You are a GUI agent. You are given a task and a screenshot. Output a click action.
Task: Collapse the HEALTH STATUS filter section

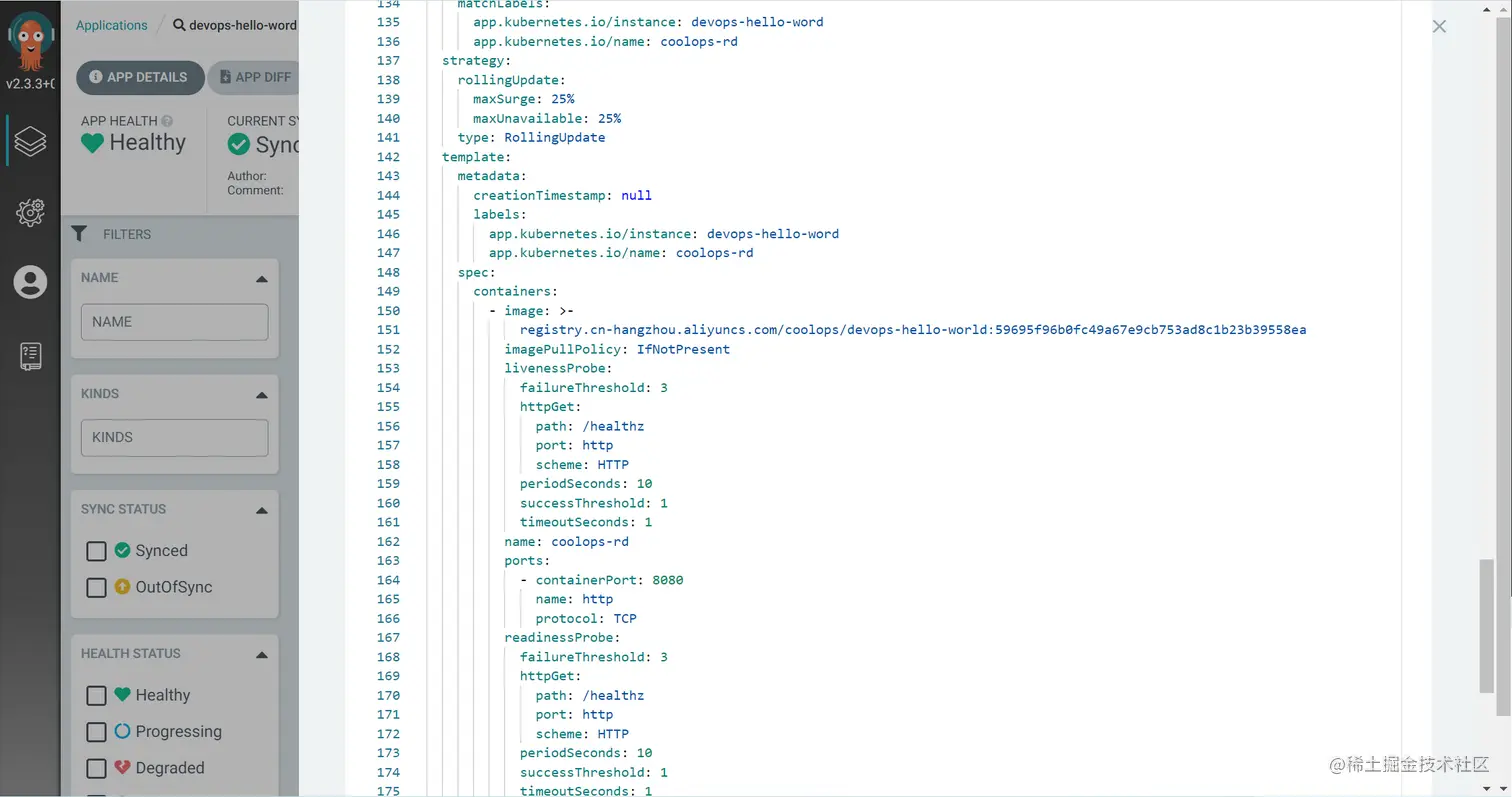(261, 655)
